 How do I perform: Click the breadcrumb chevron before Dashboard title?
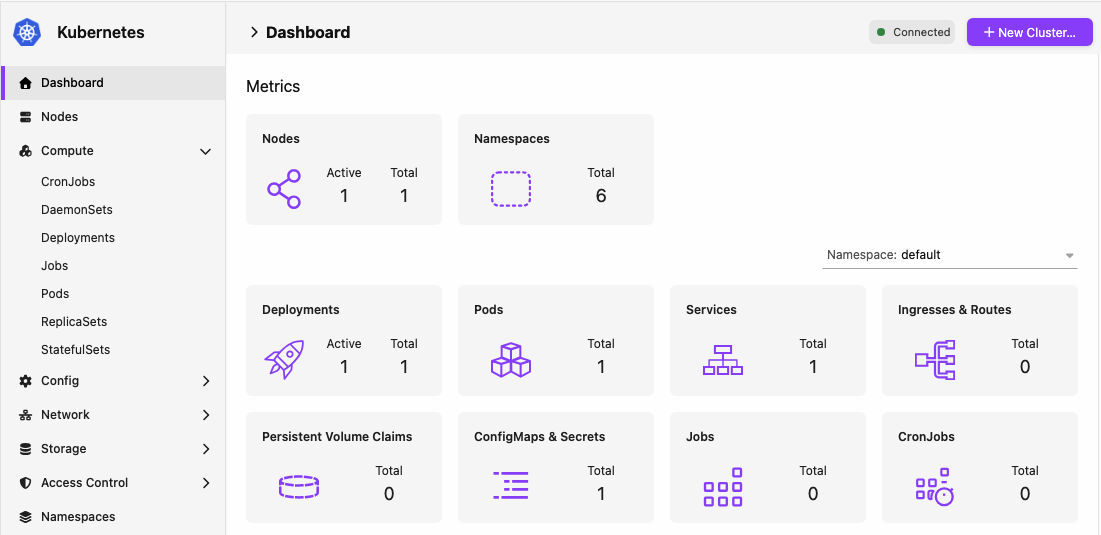(x=254, y=32)
